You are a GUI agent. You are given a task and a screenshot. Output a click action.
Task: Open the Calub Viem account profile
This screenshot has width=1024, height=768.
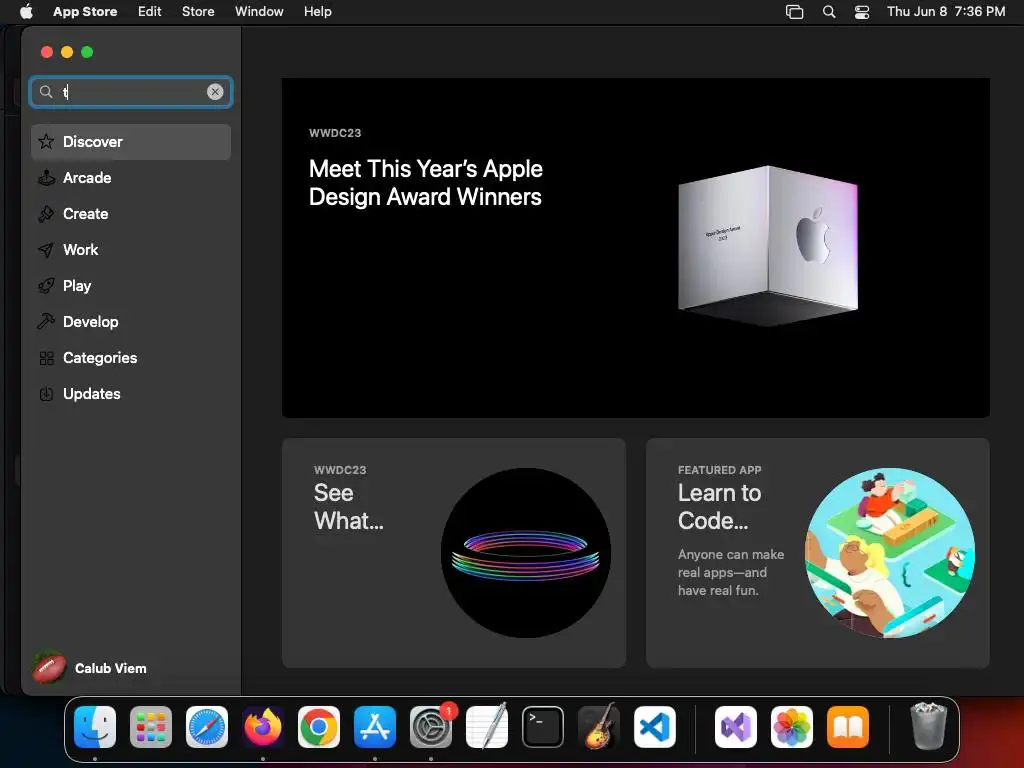click(x=90, y=668)
